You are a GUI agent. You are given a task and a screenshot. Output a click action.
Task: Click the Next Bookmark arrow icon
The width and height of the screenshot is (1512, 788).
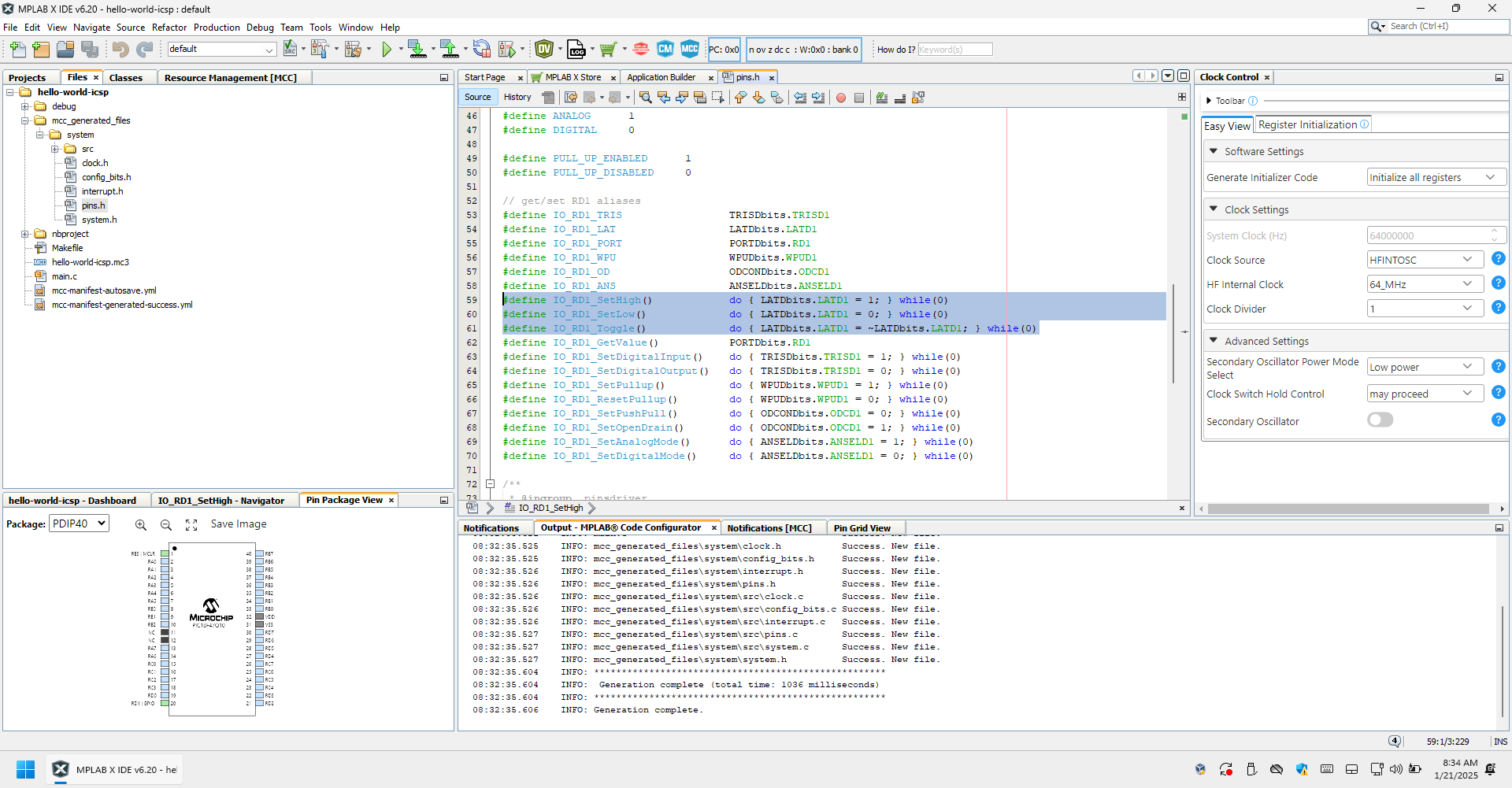[758, 98]
